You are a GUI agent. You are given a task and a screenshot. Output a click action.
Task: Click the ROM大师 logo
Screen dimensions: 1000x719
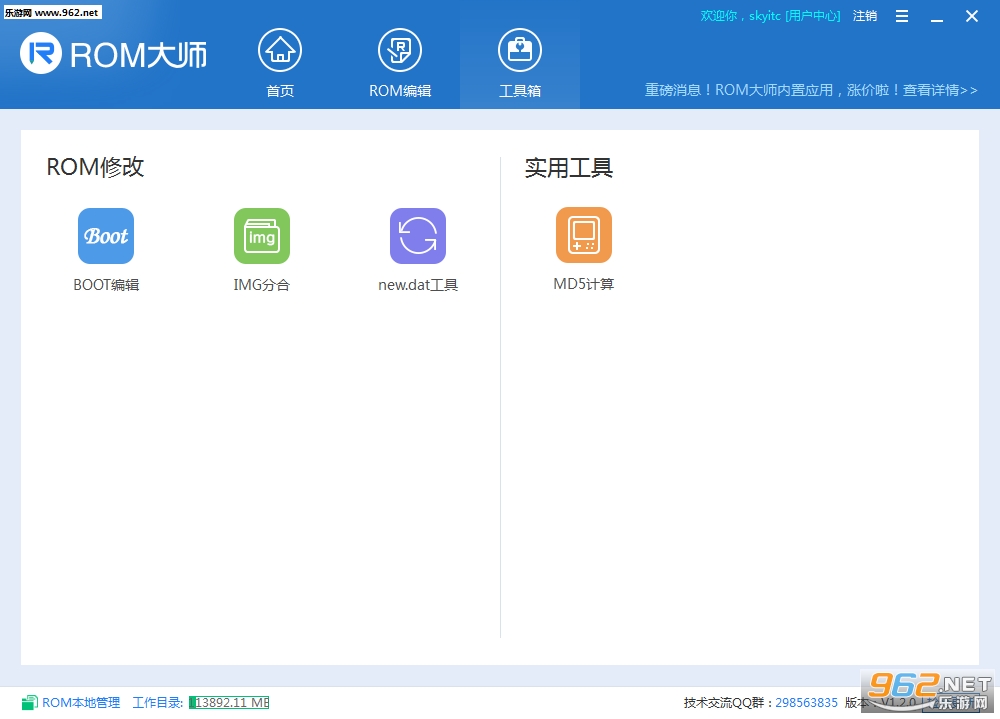click(114, 54)
